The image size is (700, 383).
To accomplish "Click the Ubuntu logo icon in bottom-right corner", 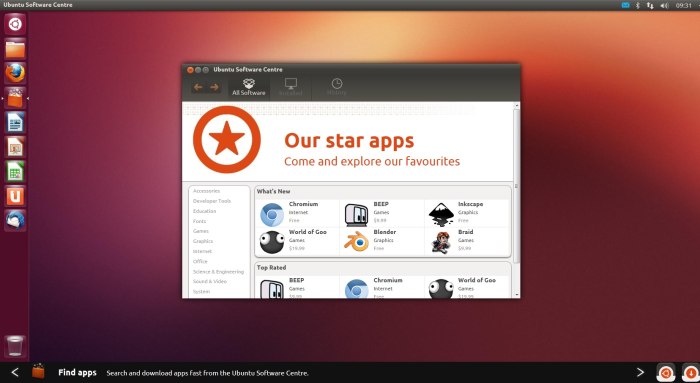I will (x=665, y=373).
